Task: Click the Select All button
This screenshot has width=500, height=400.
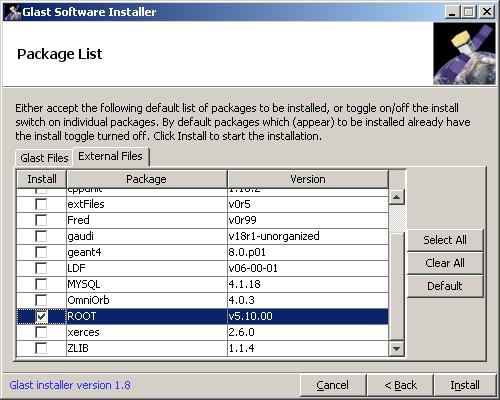Action: coord(445,240)
